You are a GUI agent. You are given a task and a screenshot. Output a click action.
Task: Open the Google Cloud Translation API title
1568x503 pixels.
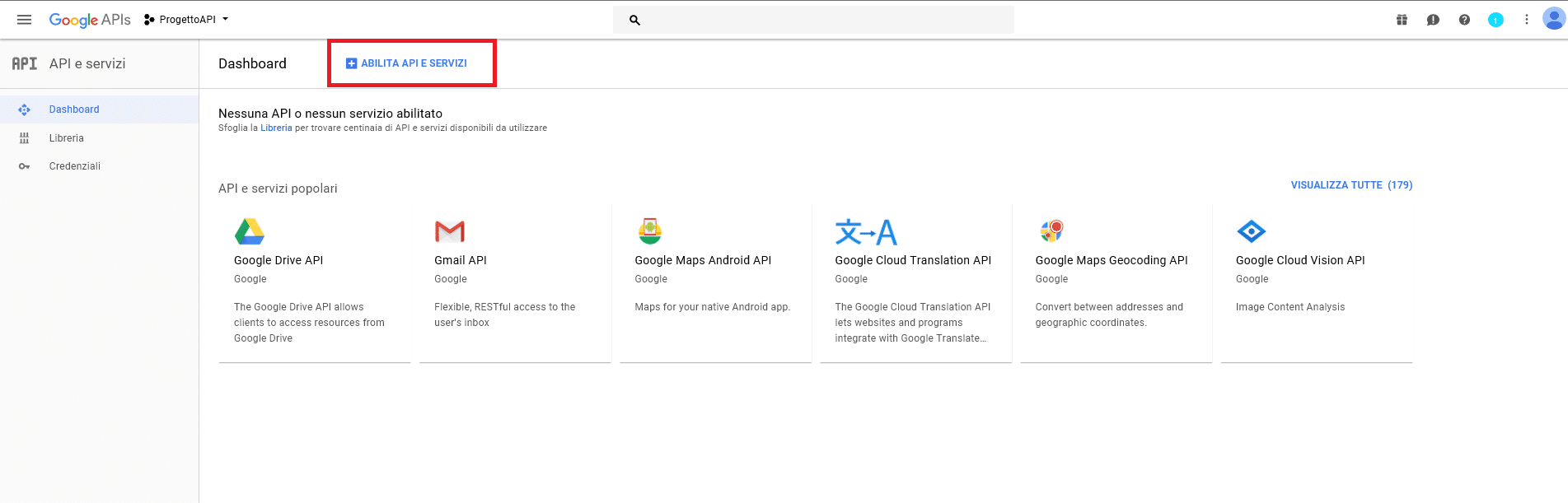coord(913,260)
